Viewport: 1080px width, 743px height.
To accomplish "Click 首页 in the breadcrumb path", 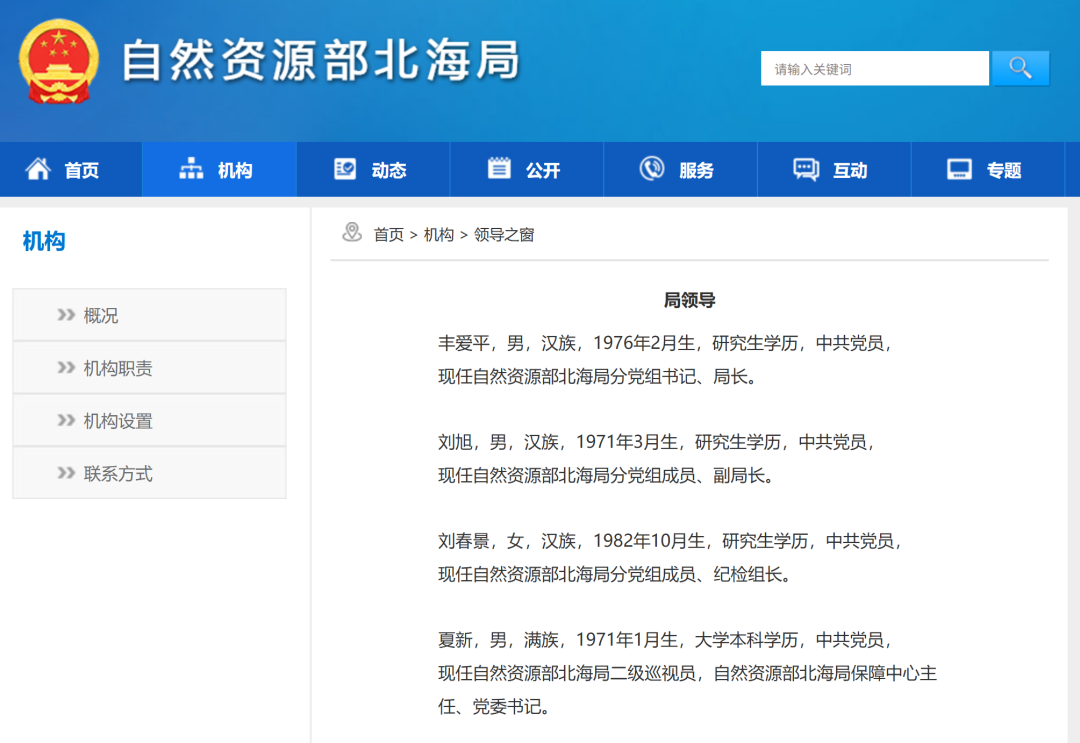I will click(x=388, y=235).
